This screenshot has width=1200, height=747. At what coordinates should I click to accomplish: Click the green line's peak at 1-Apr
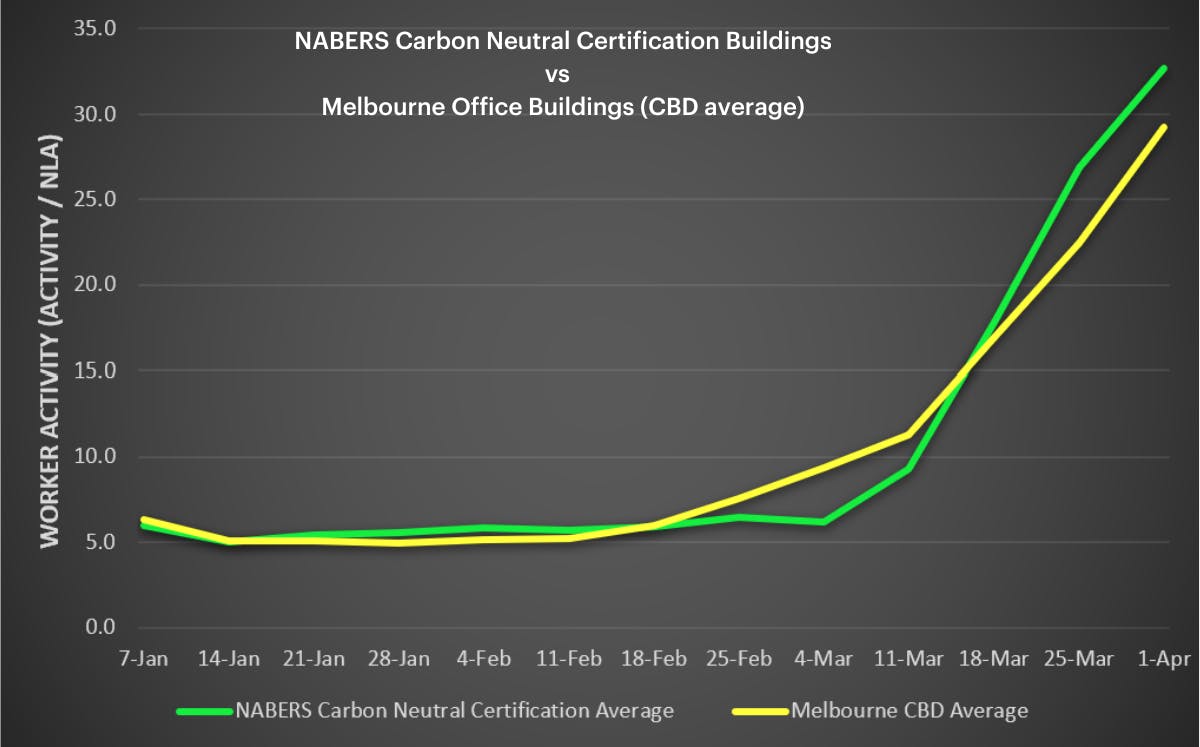pyautogui.click(x=1164, y=68)
